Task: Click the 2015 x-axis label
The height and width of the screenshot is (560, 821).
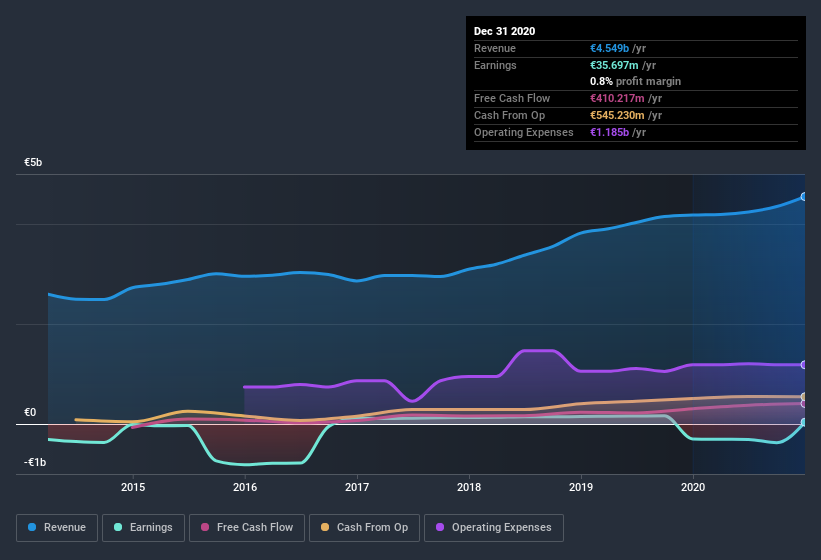Action: point(133,487)
